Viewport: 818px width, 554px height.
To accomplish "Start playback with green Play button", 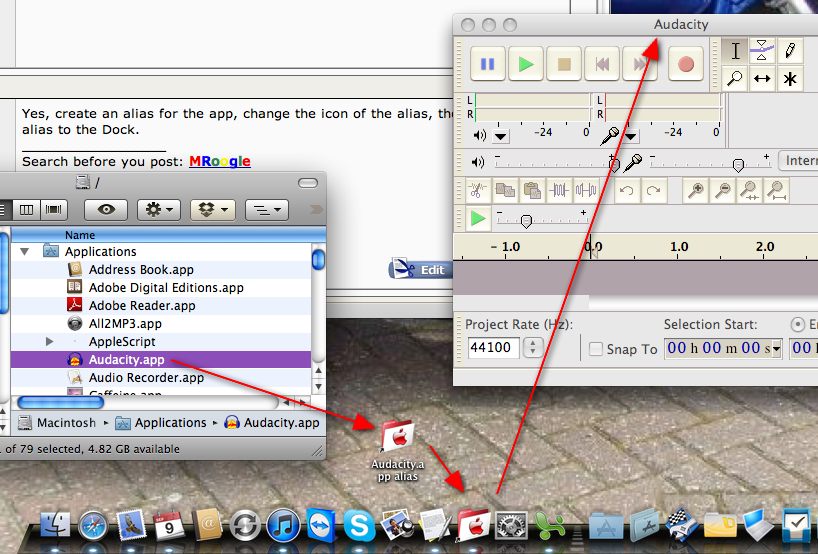I will [x=526, y=64].
